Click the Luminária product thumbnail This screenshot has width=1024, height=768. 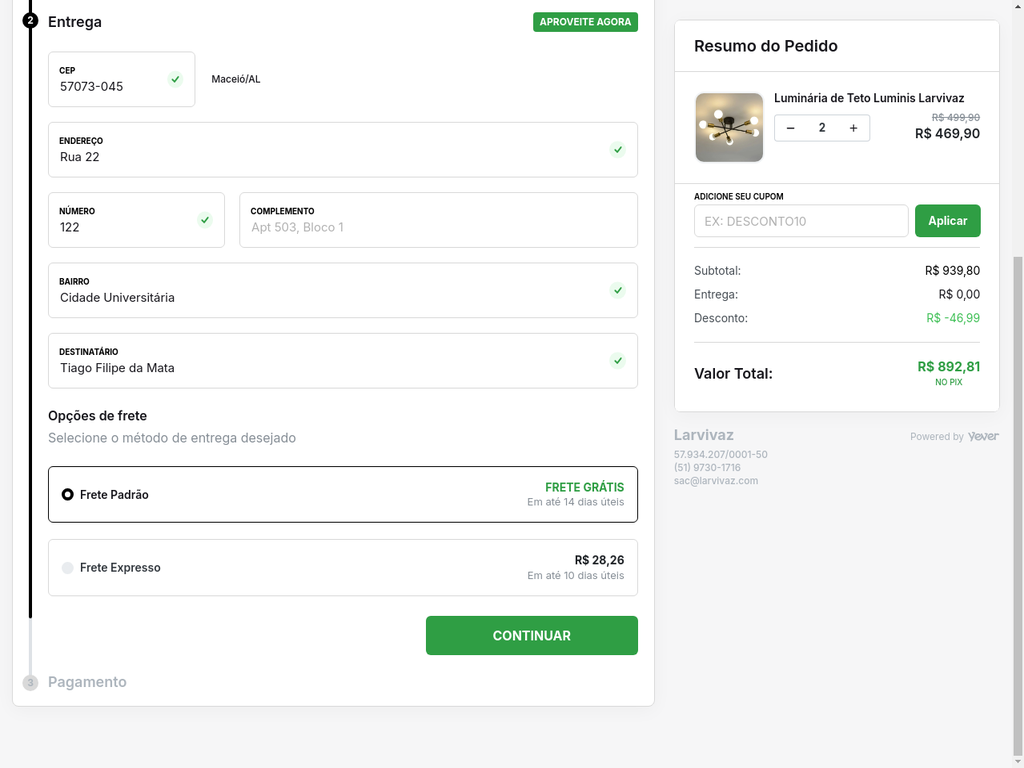tap(729, 127)
